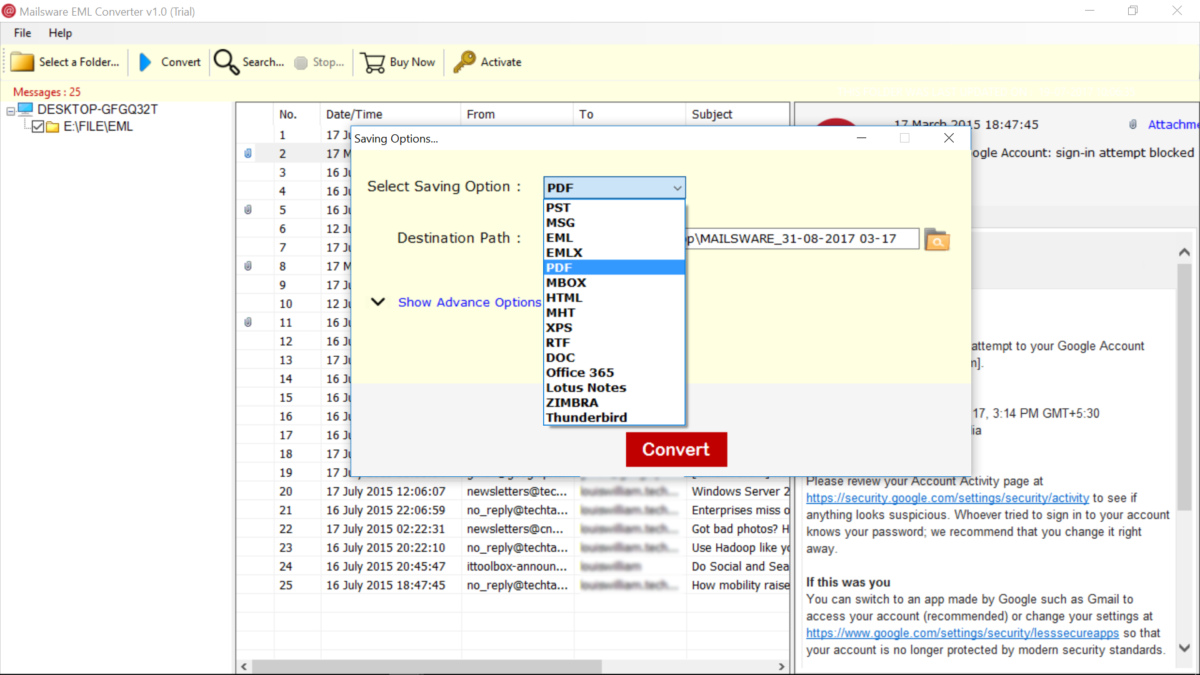The width and height of the screenshot is (1200, 675).
Task: Select Office 365 in the format list
Action: point(580,373)
